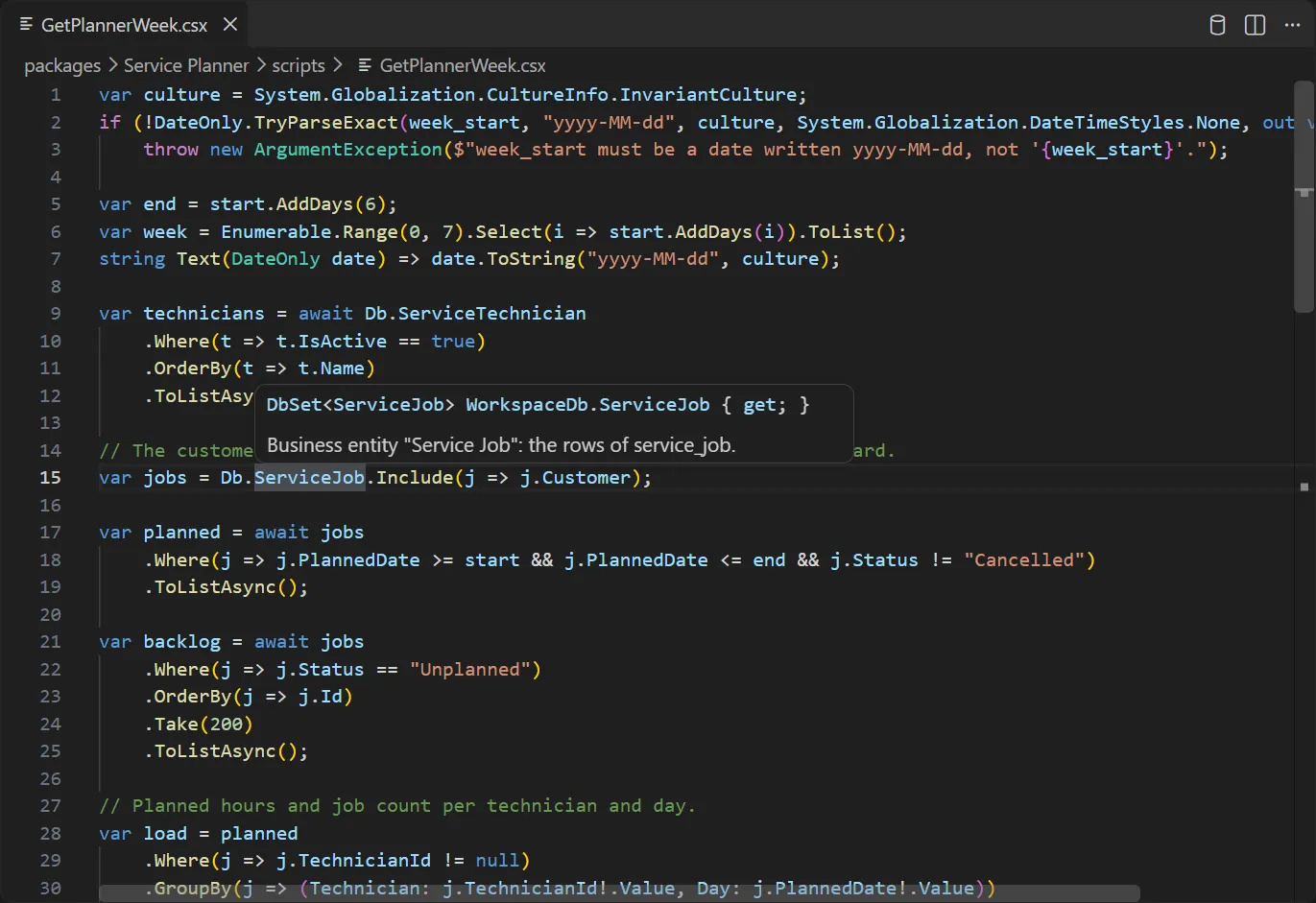Open the packages breadcrumb segment

(x=62, y=65)
